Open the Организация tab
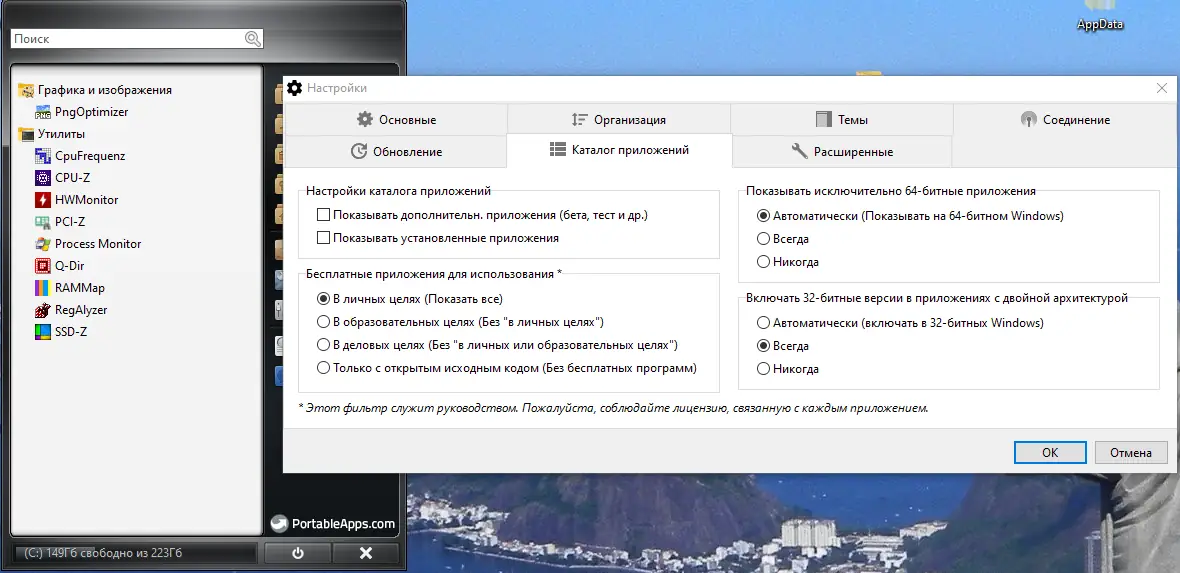Viewport: 1180px width, 573px height. (x=618, y=120)
